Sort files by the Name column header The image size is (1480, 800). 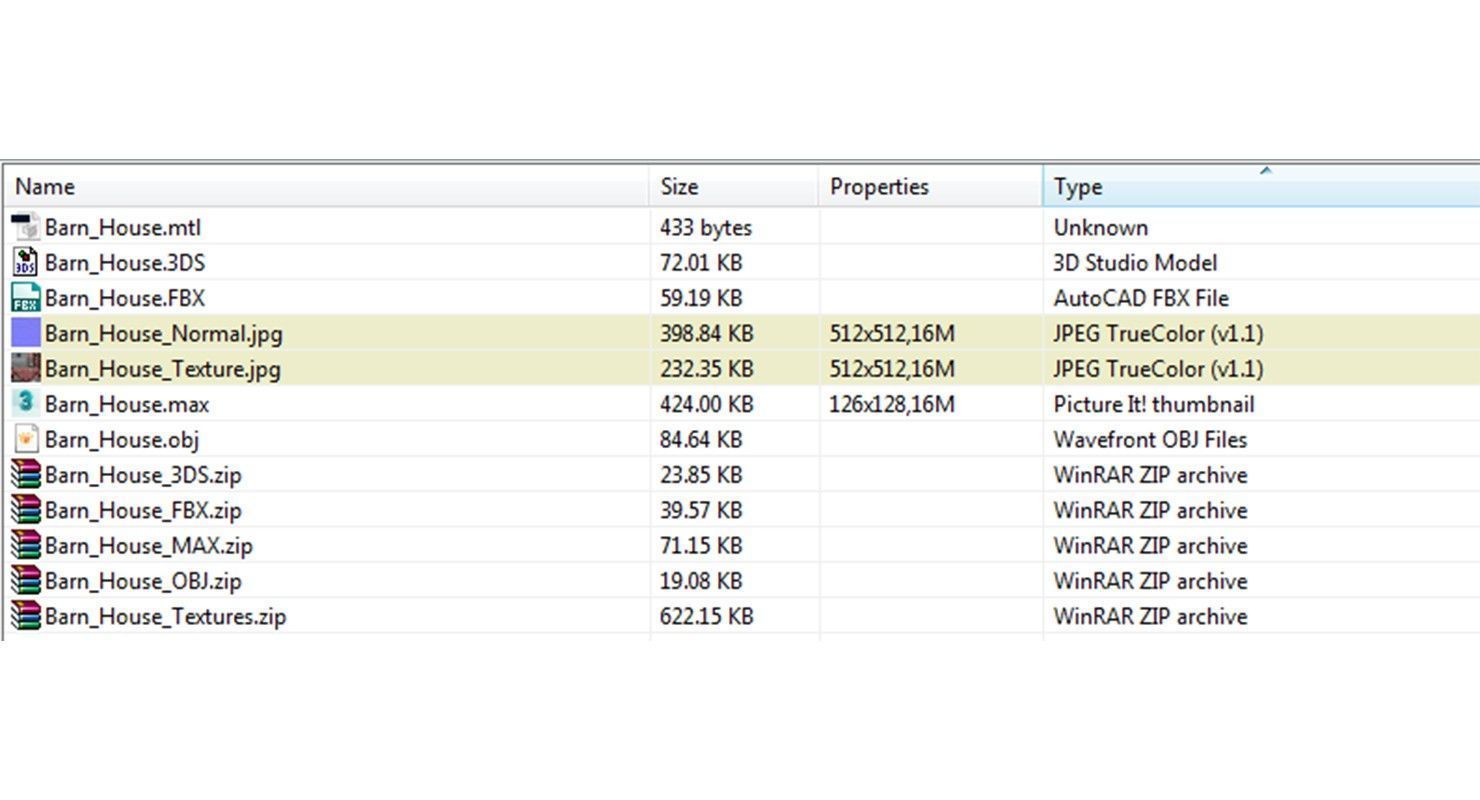(45, 187)
